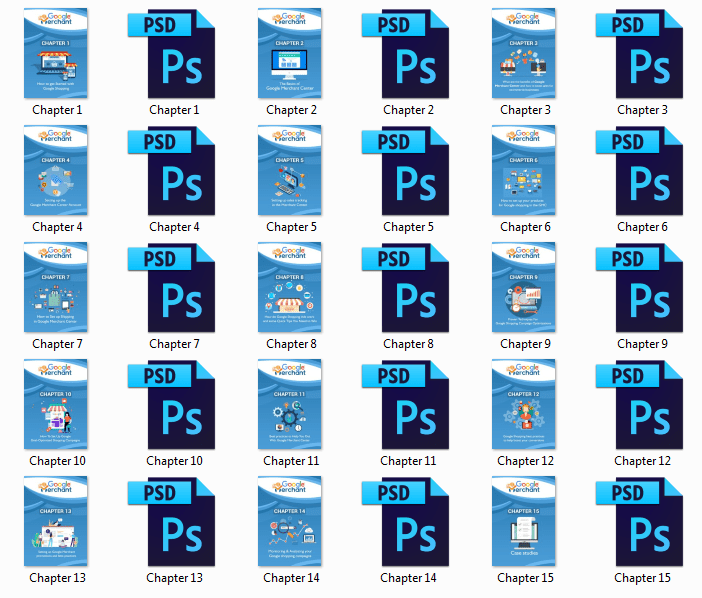Select the Chapter 15 Case Studies cover thumbnail
702x598 pixels.
(523, 520)
